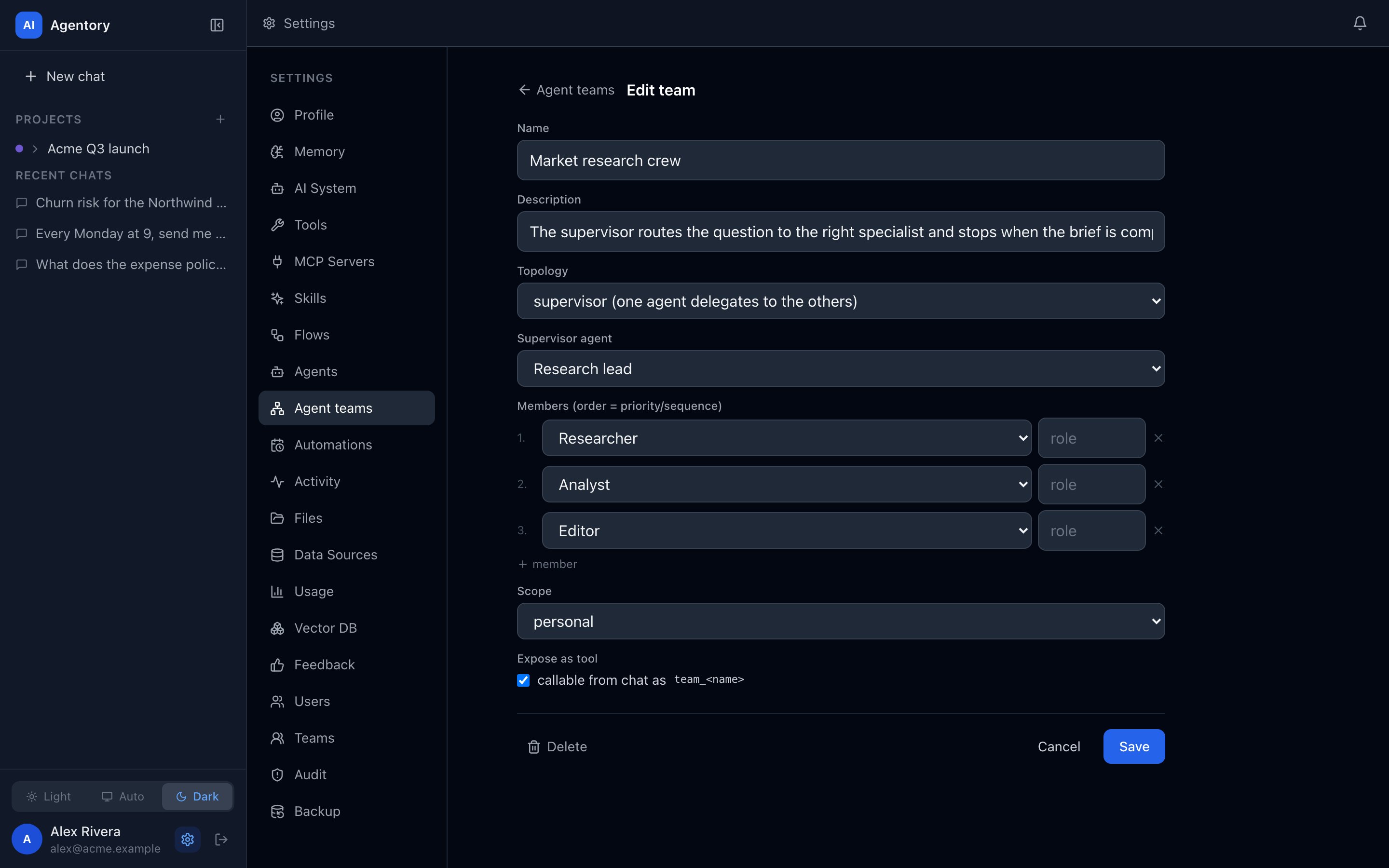
Task: Remove the Editor member row
Action: (x=1158, y=530)
